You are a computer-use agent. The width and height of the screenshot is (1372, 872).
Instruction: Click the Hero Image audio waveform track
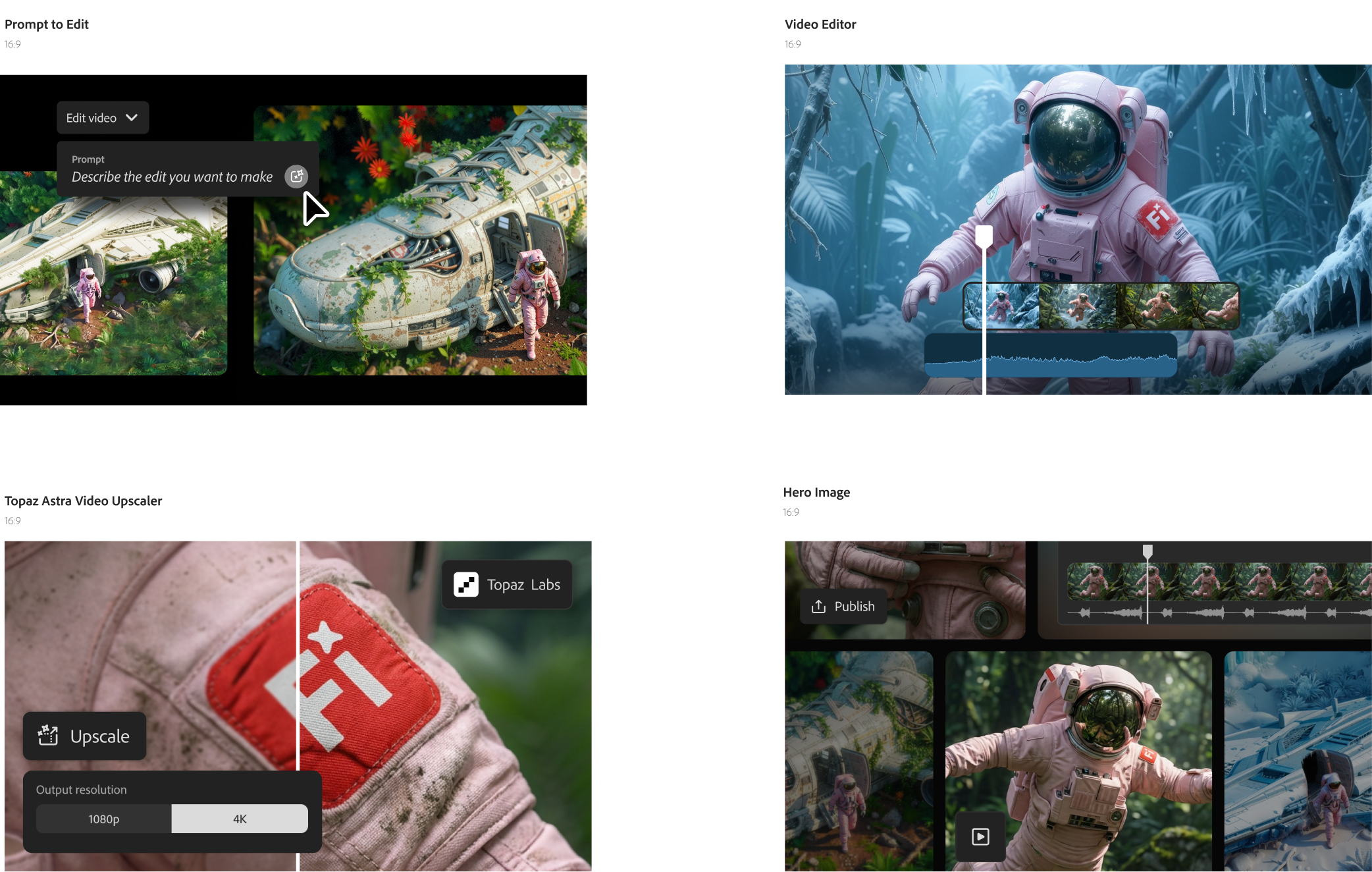pyautogui.click(x=1219, y=613)
